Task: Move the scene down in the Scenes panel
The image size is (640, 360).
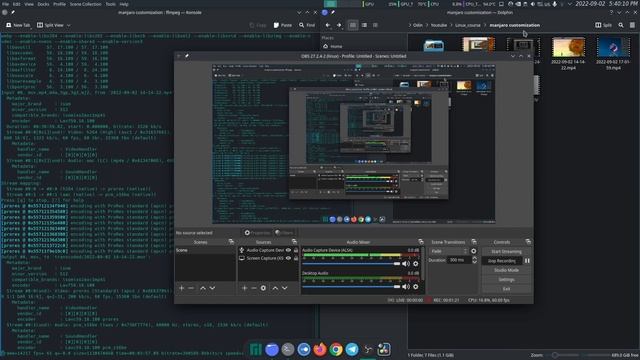Action: (212, 288)
